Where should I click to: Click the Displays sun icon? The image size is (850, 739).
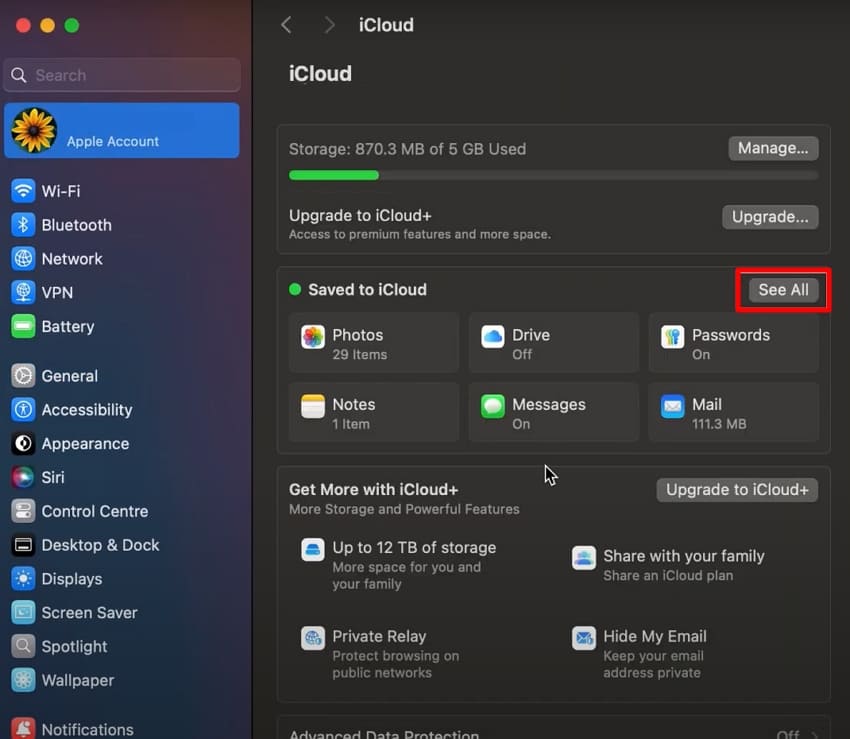23,579
